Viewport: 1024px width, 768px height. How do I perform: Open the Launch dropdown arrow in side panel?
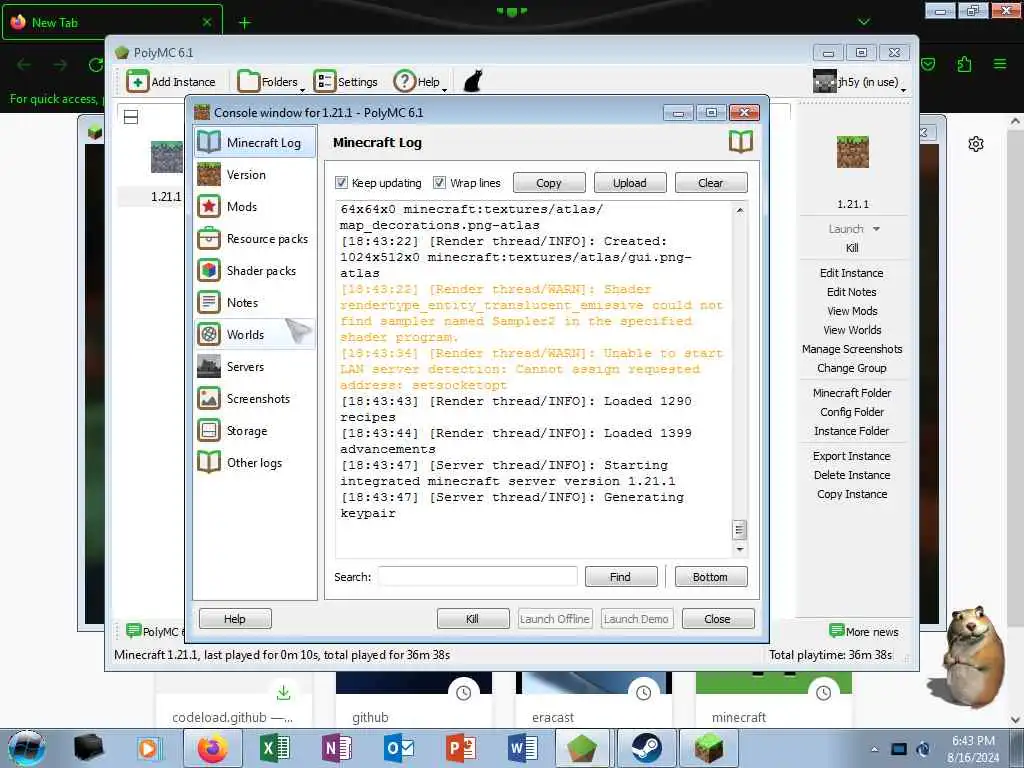876,229
